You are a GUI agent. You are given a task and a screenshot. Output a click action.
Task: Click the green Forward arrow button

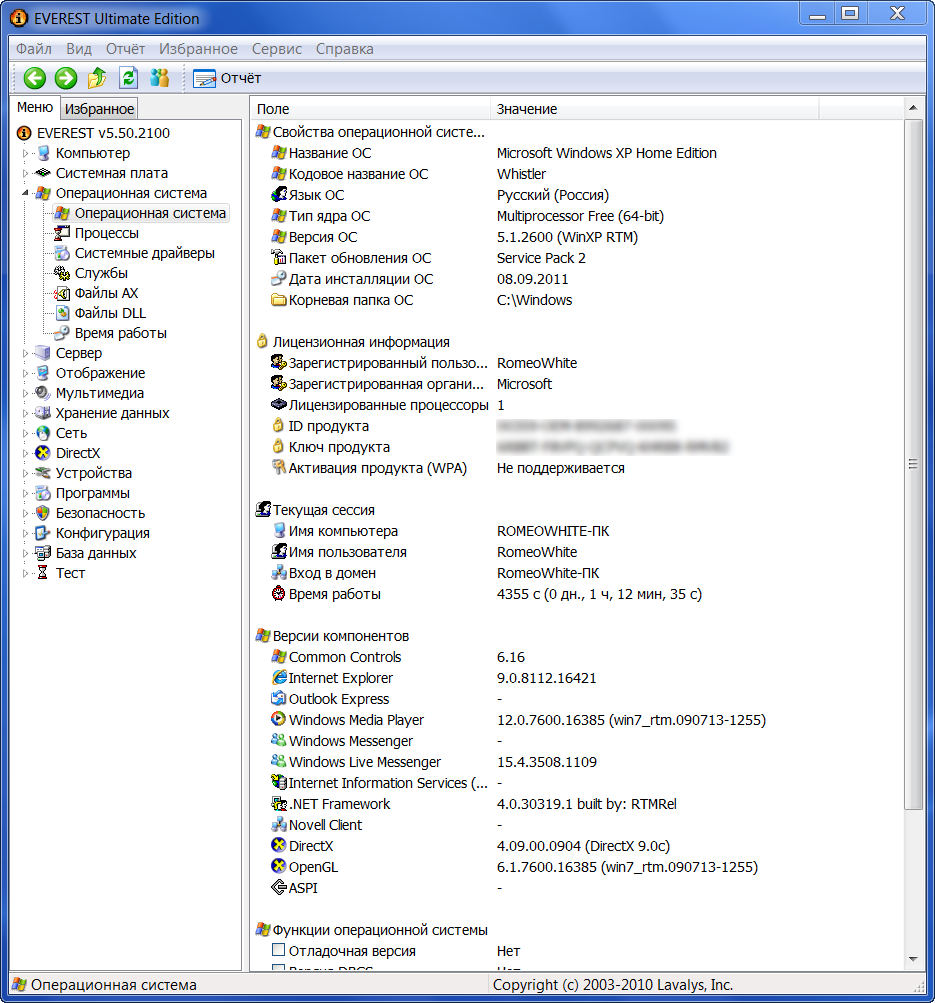[65, 78]
